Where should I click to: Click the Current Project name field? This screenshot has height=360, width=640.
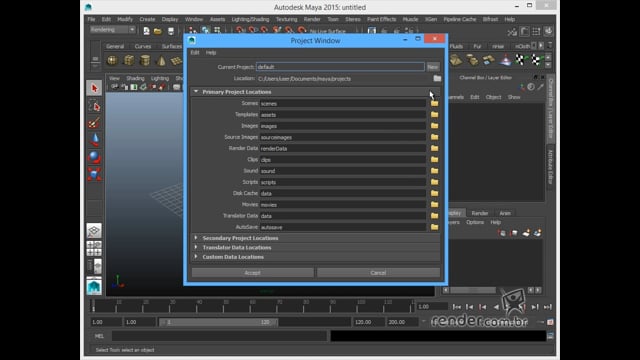click(340, 67)
